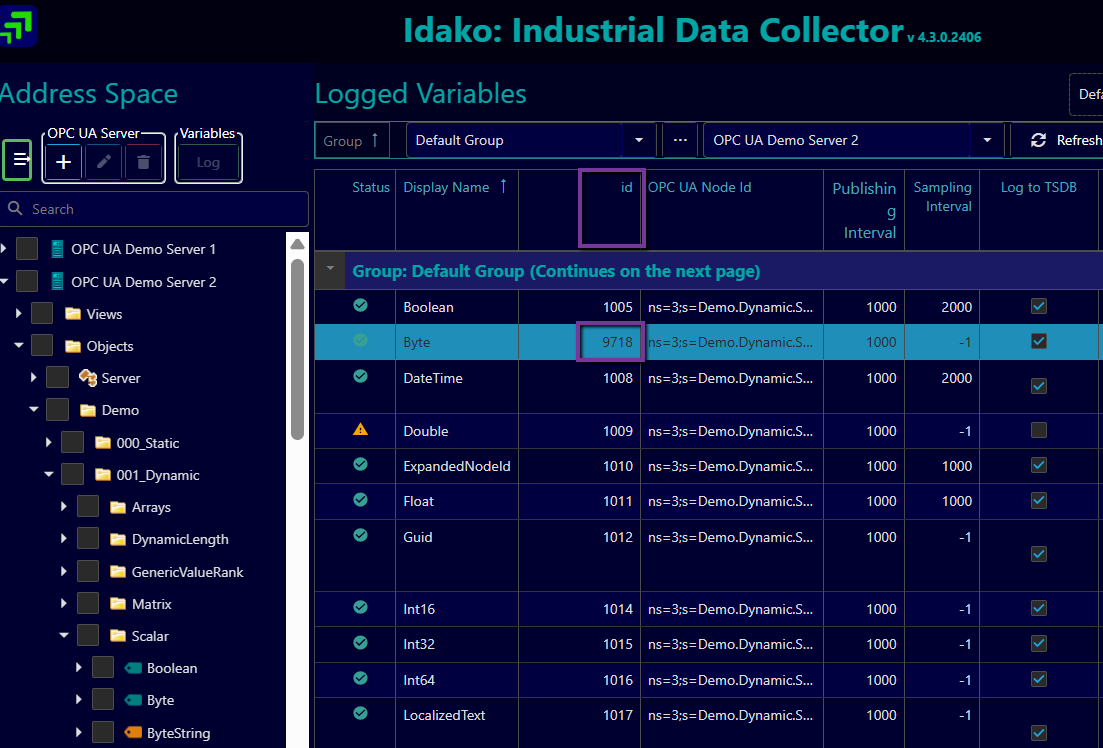
Task: Toggle the address space panel menu icon
Action: click(18, 160)
